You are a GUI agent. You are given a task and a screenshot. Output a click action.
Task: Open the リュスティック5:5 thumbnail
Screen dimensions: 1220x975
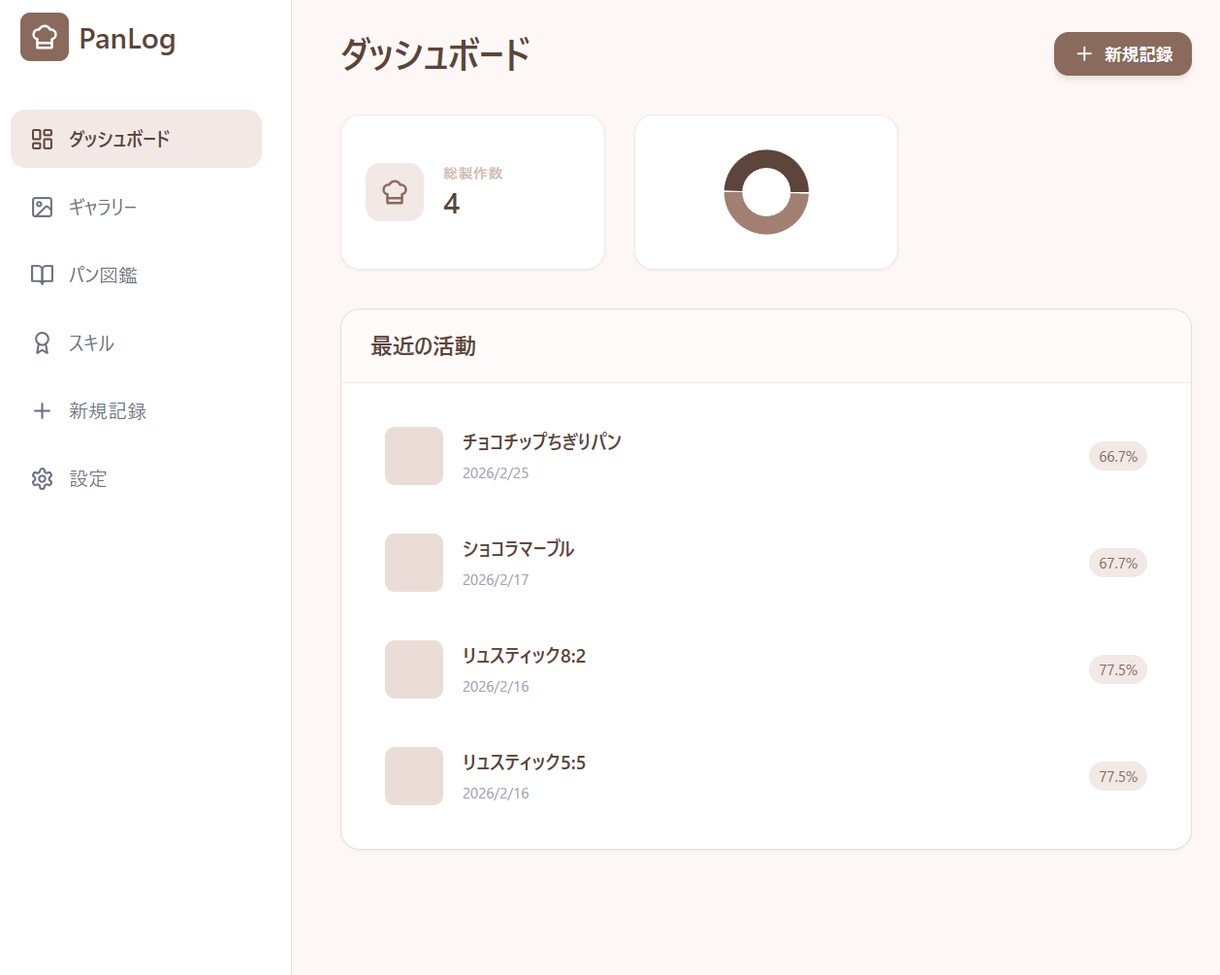(x=414, y=776)
